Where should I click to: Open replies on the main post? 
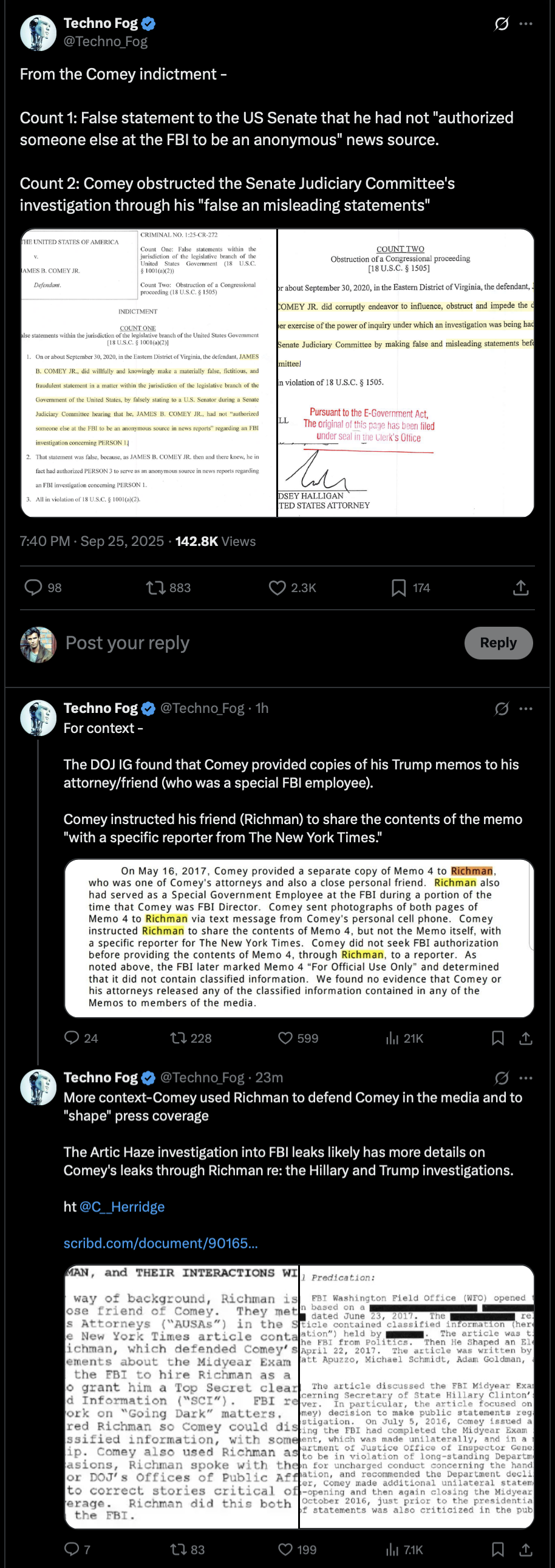(x=33, y=587)
